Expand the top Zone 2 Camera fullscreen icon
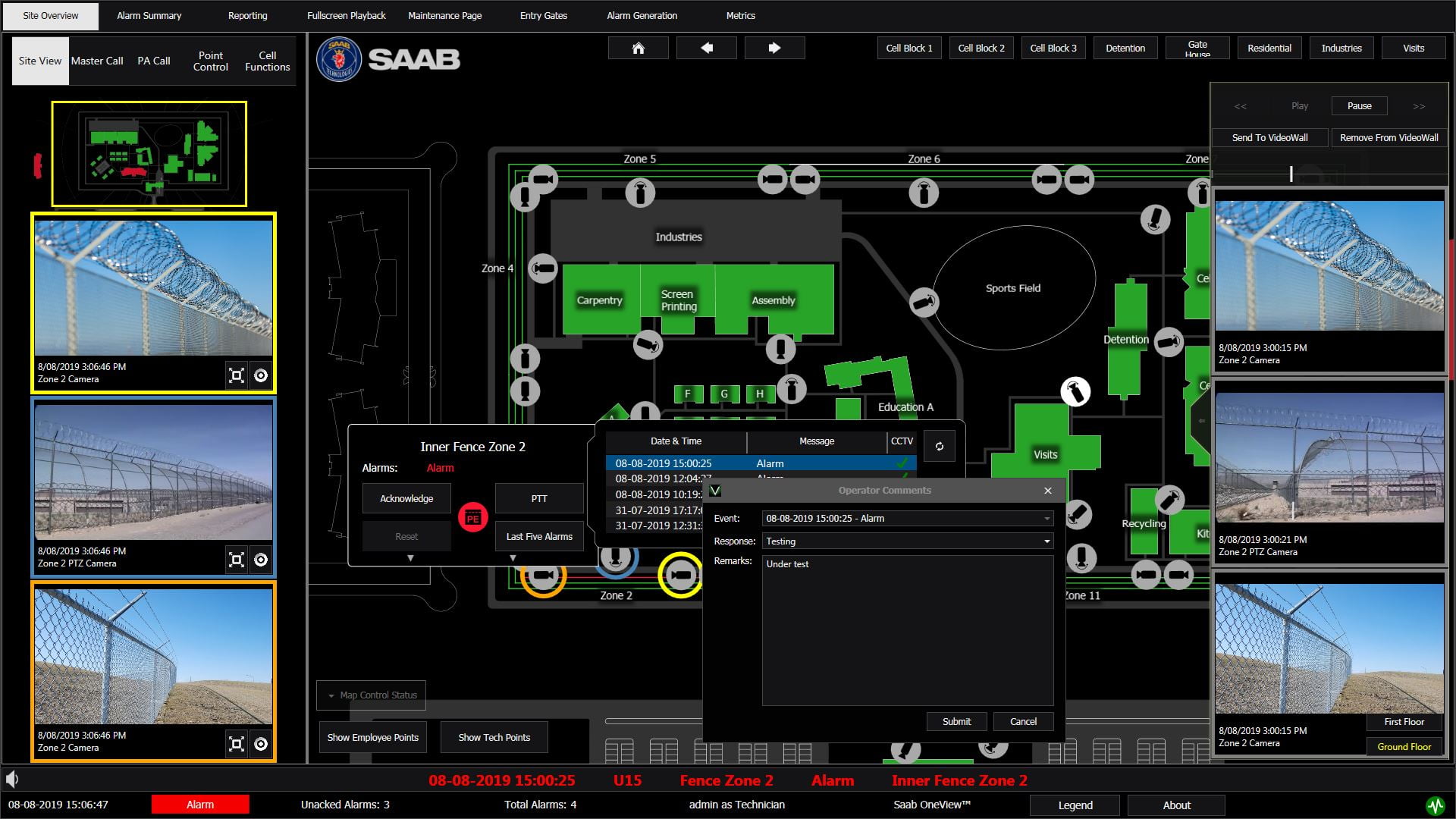The height and width of the screenshot is (819, 1456). pyautogui.click(x=237, y=375)
